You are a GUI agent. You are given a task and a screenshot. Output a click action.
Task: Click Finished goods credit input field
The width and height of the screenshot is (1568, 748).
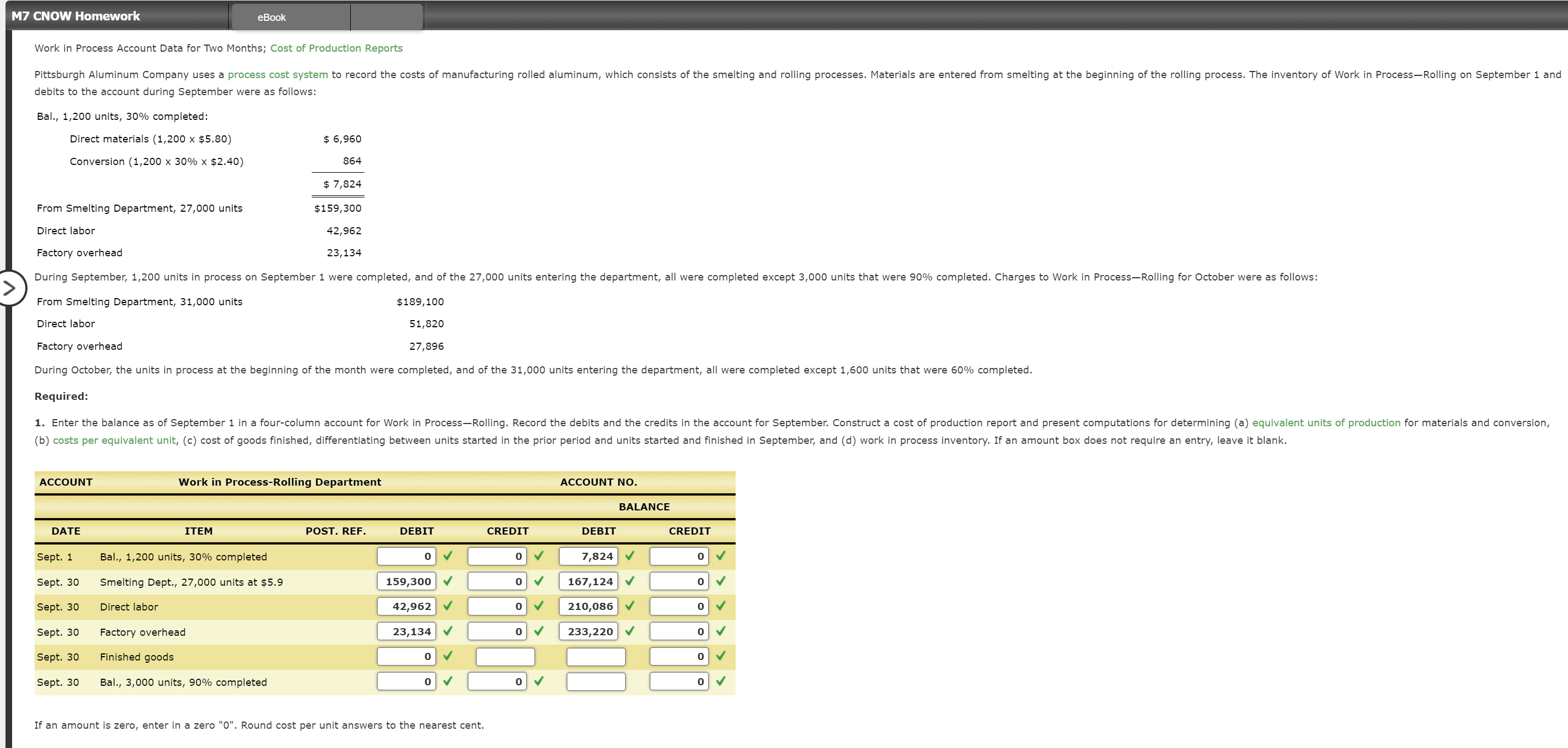click(505, 657)
